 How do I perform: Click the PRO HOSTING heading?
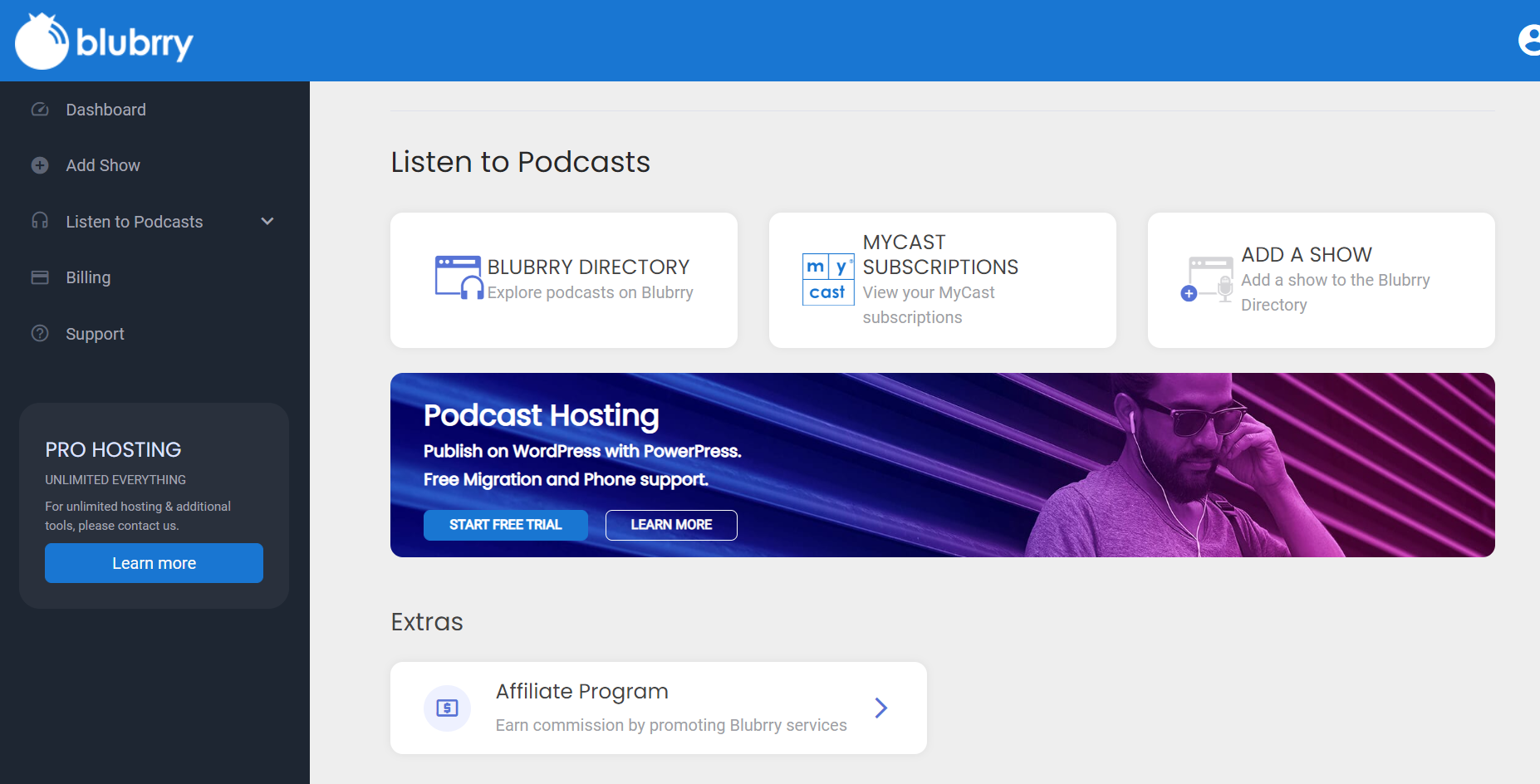(113, 449)
